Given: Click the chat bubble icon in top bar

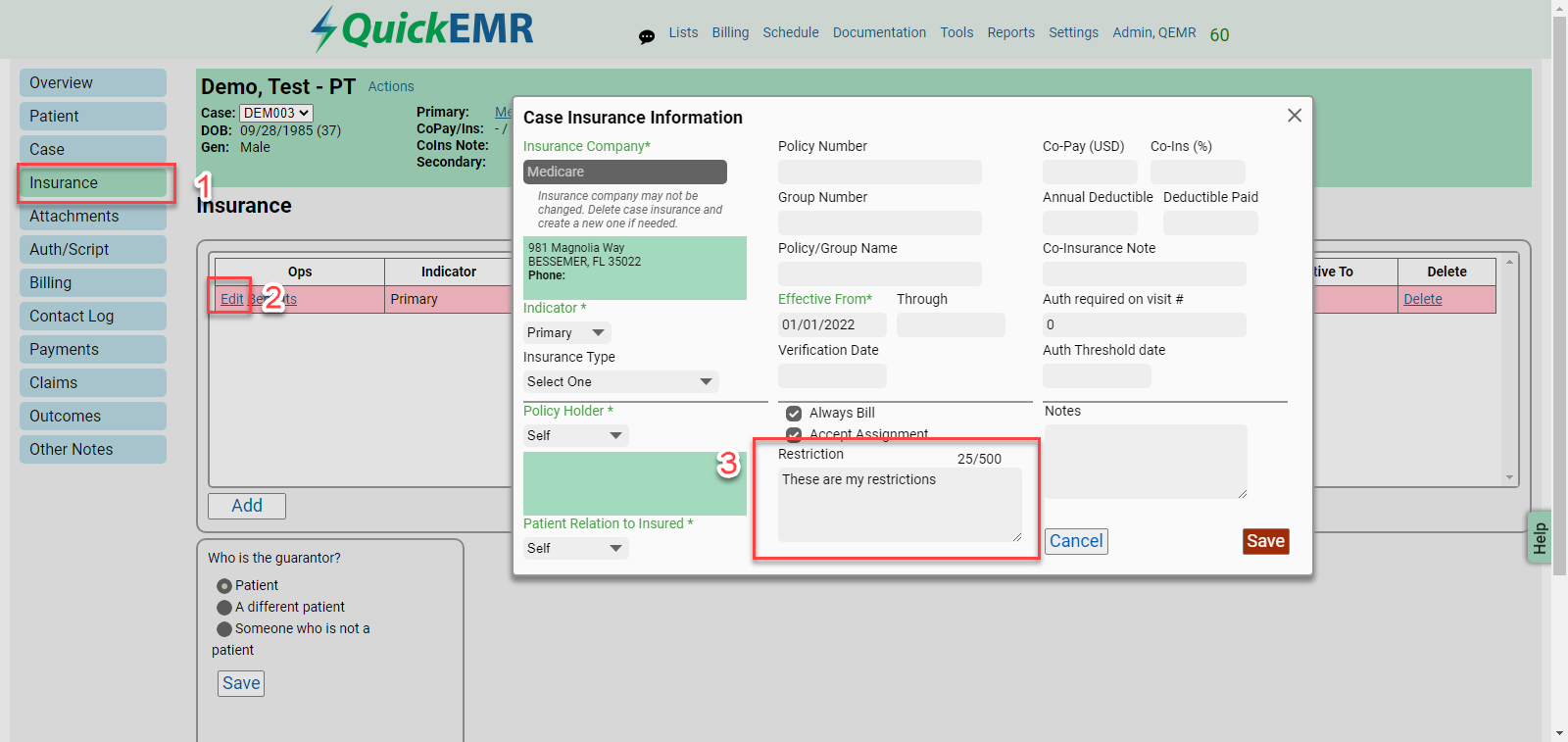Looking at the screenshot, I should pyautogui.click(x=647, y=37).
